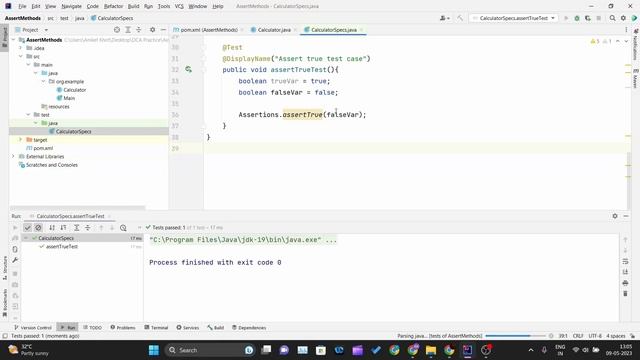
Task: Click the taskbar Search box
Action: 209,350
